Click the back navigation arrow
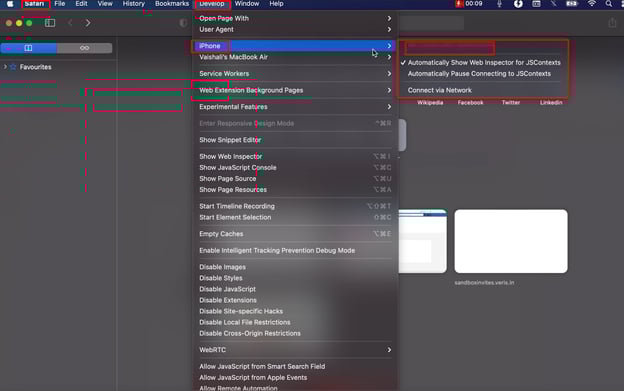The width and height of the screenshot is (624, 391). pos(70,23)
